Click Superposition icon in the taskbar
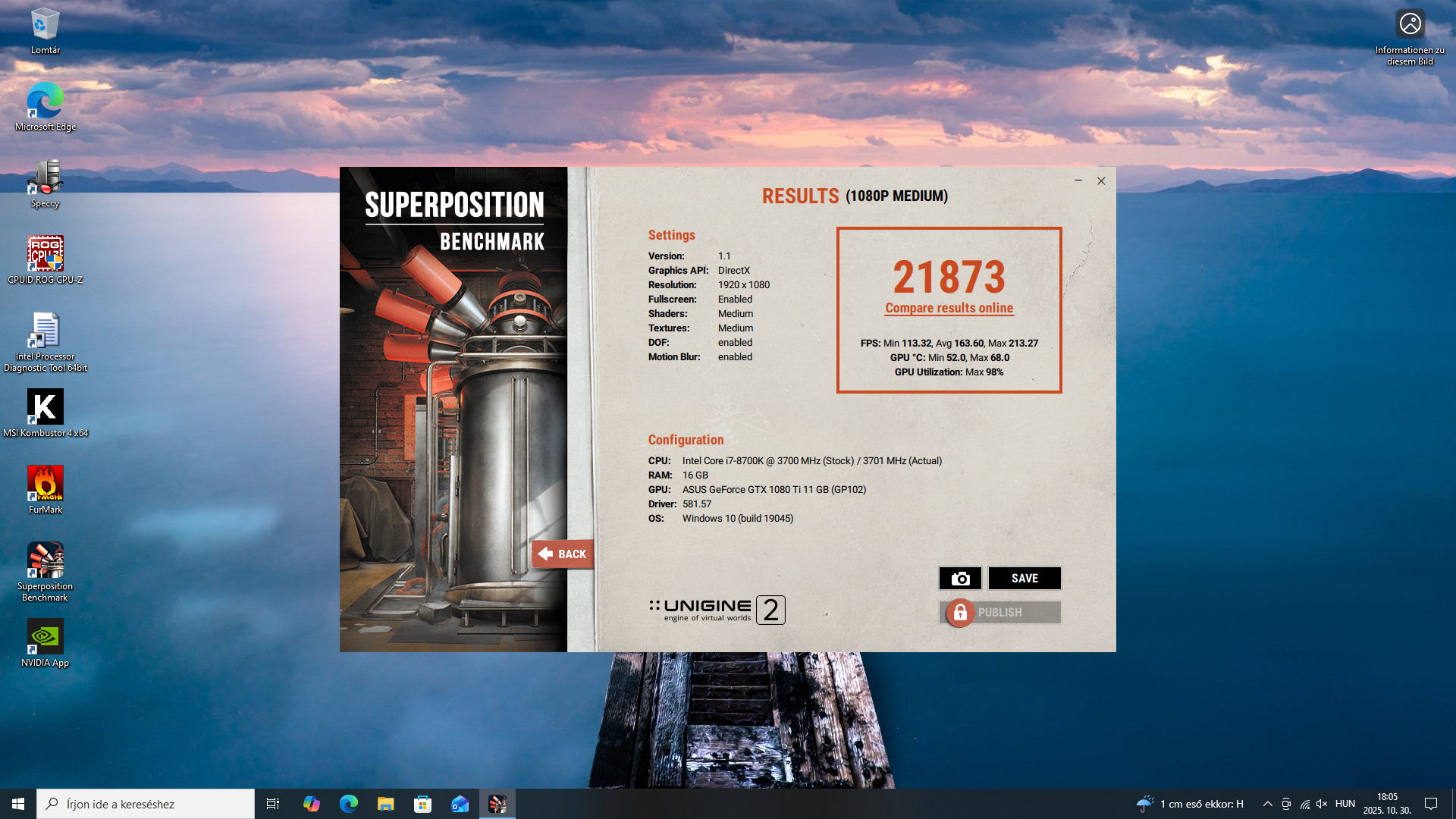Viewport: 1456px width, 819px height. pos(497,804)
